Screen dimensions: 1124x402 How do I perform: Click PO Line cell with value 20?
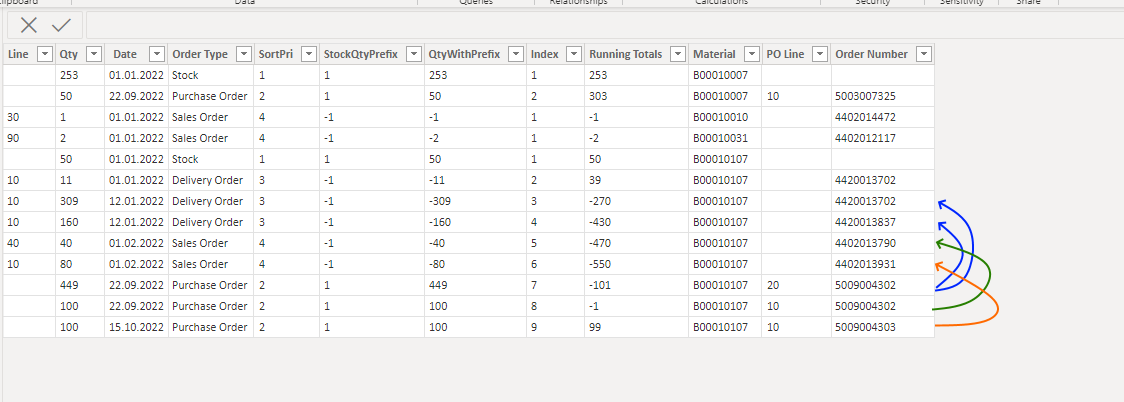pyautogui.click(x=796, y=285)
